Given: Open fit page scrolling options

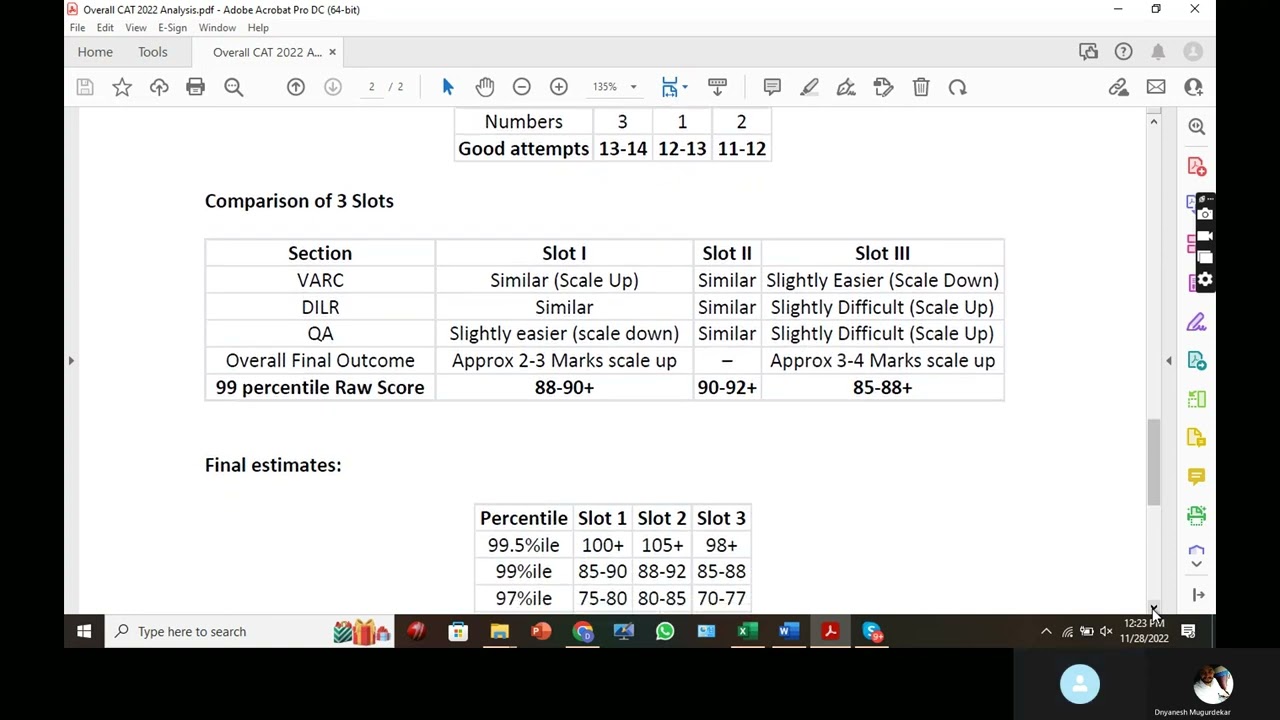Looking at the screenshot, I should click(674, 87).
